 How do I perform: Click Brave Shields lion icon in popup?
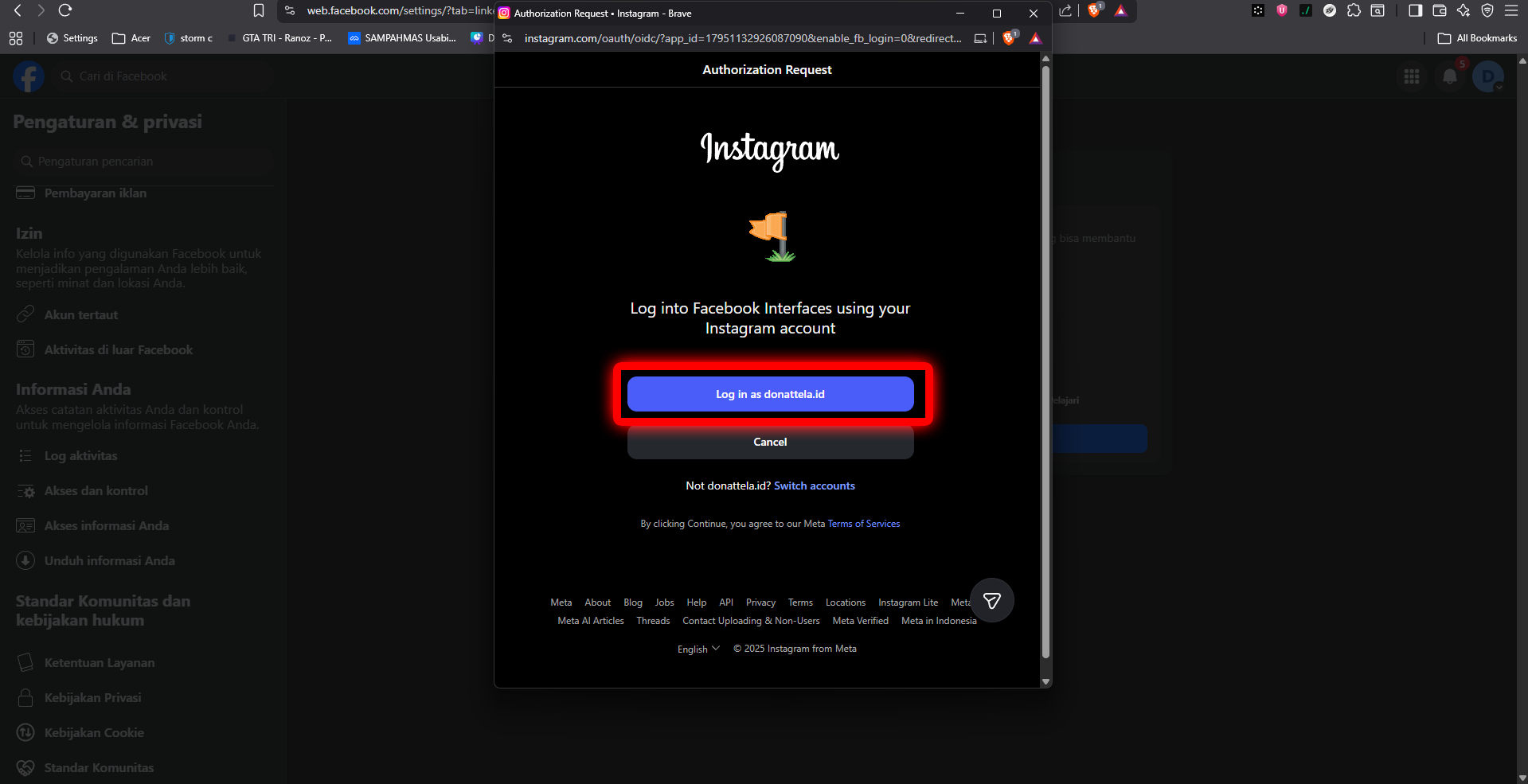(1009, 38)
